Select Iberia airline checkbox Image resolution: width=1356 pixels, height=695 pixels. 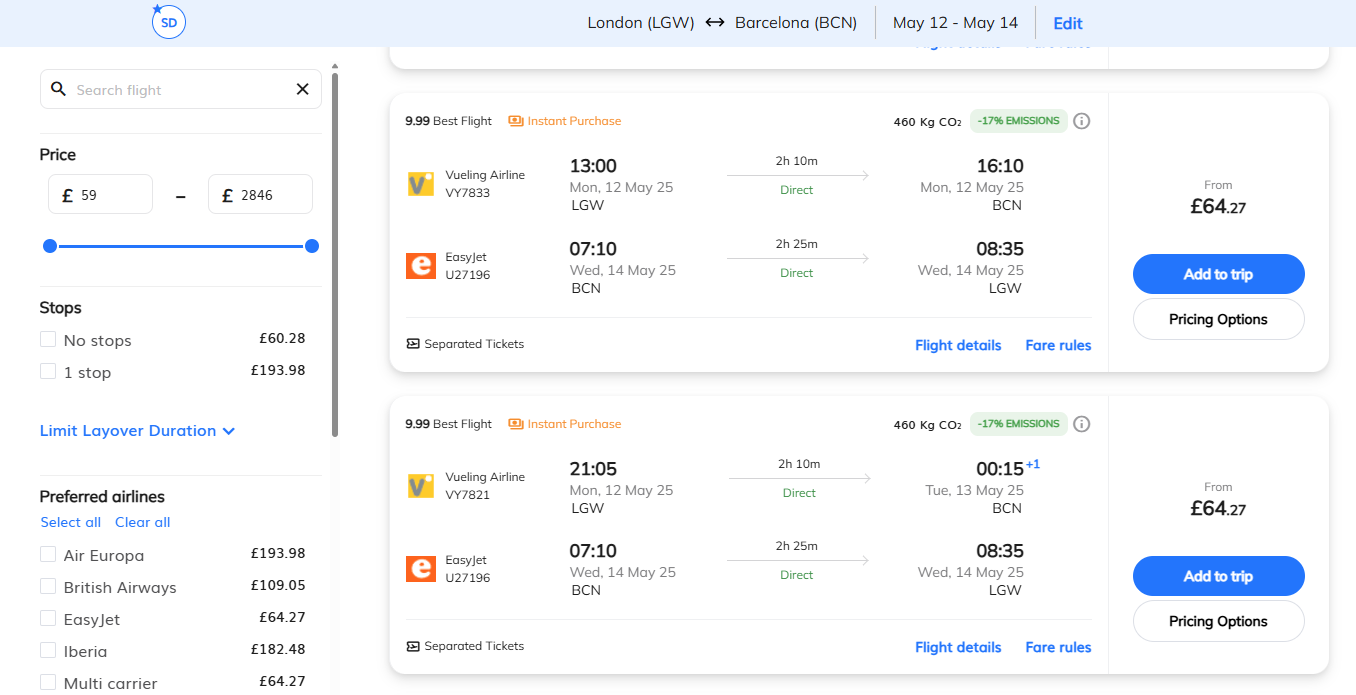(x=48, y=651)
